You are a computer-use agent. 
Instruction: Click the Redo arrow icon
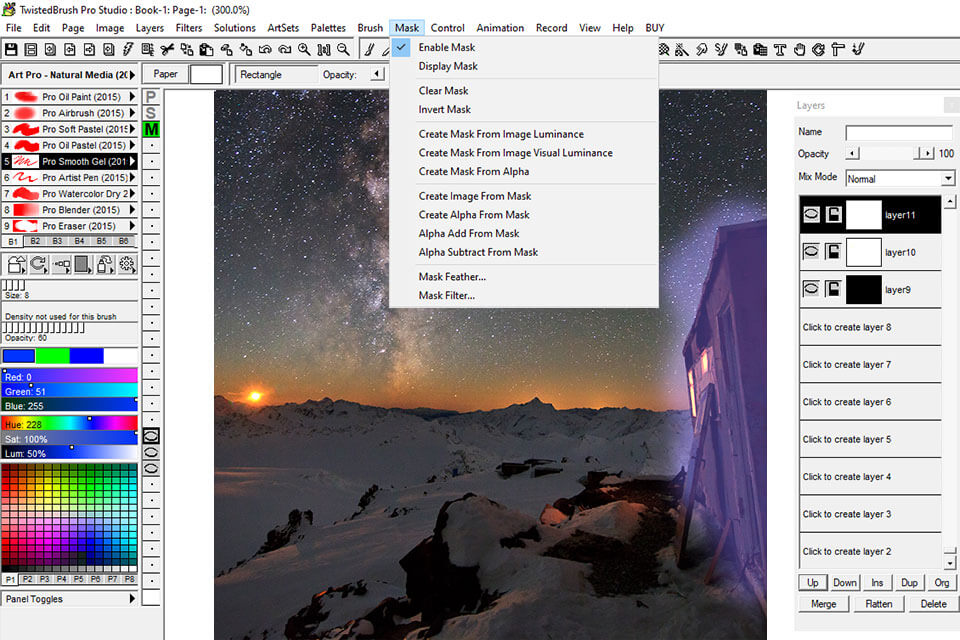(285, 50)
